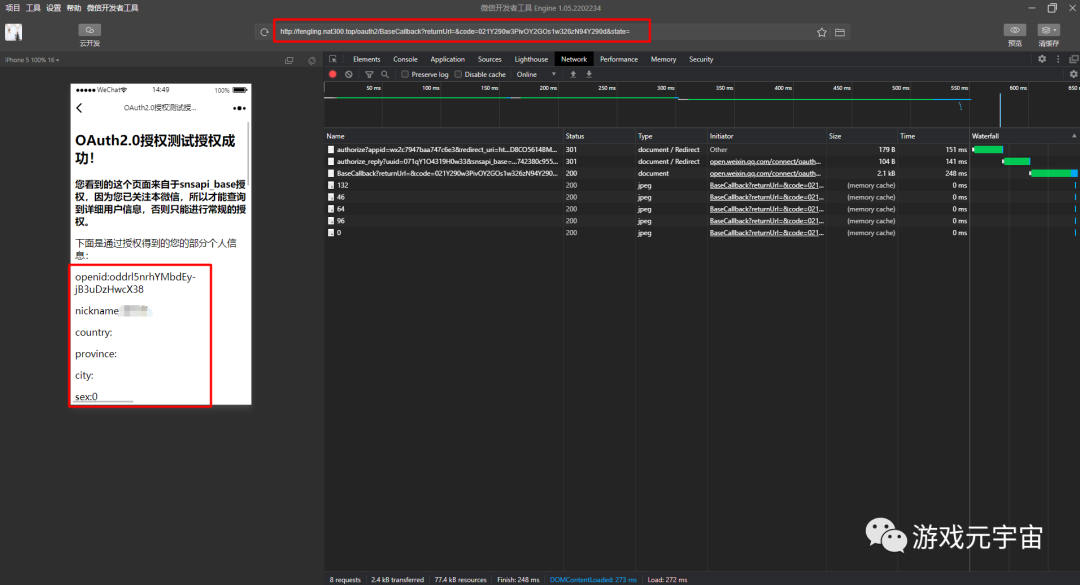Select the request named 0

[x=702, y=233]
